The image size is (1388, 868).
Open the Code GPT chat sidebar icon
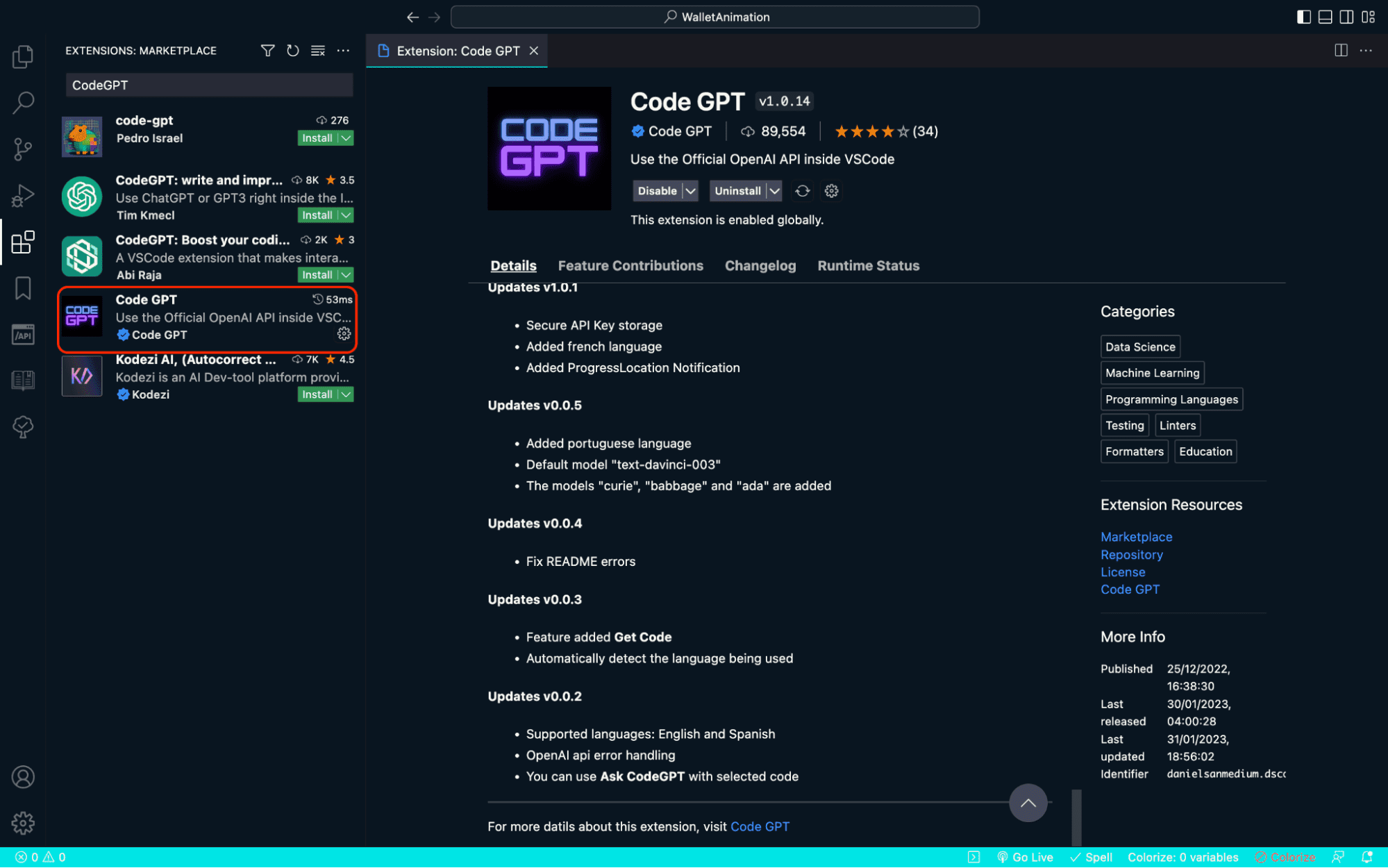pos(23,426)
